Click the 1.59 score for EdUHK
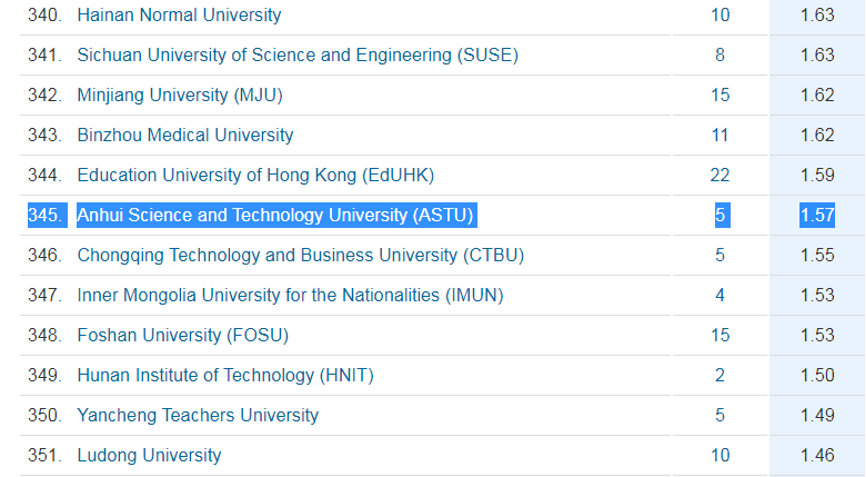The width and height of the screenshot is (866, 477). click(817, 175)
